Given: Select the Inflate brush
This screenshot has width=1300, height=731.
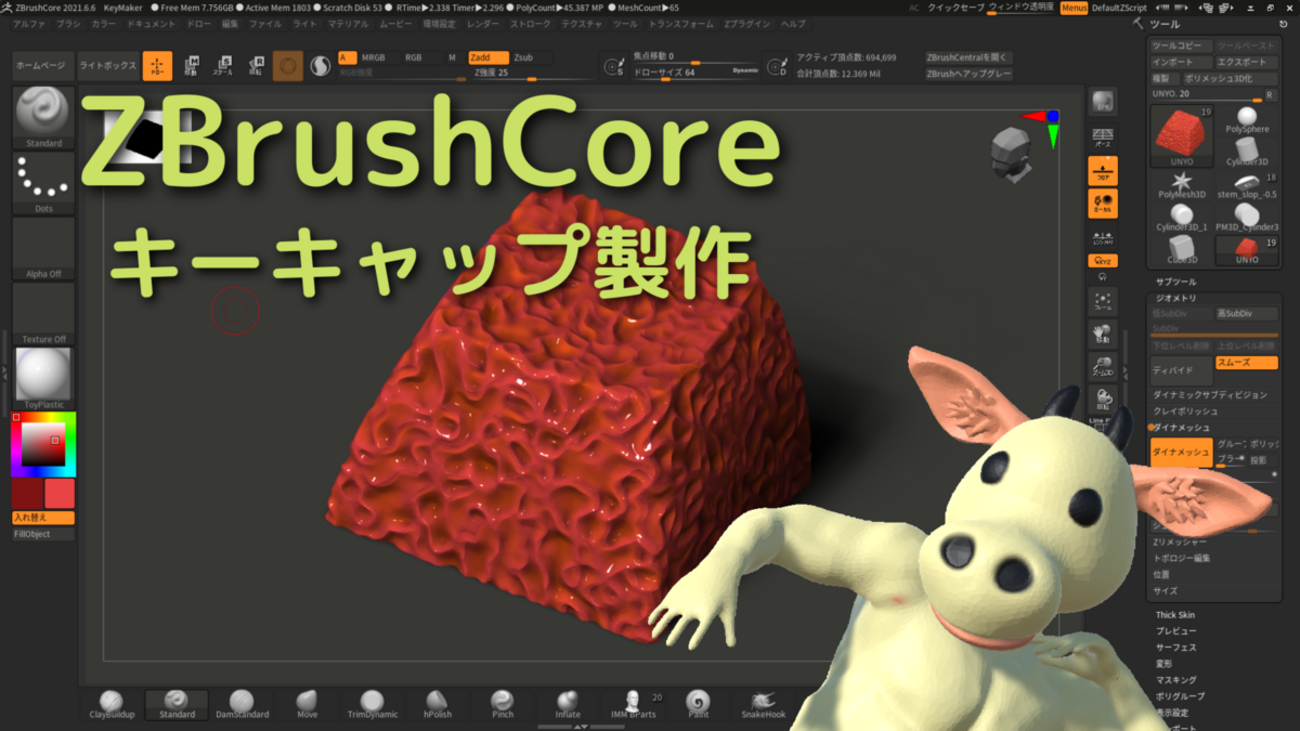Looking at the screenshot, I should [567, 705].
